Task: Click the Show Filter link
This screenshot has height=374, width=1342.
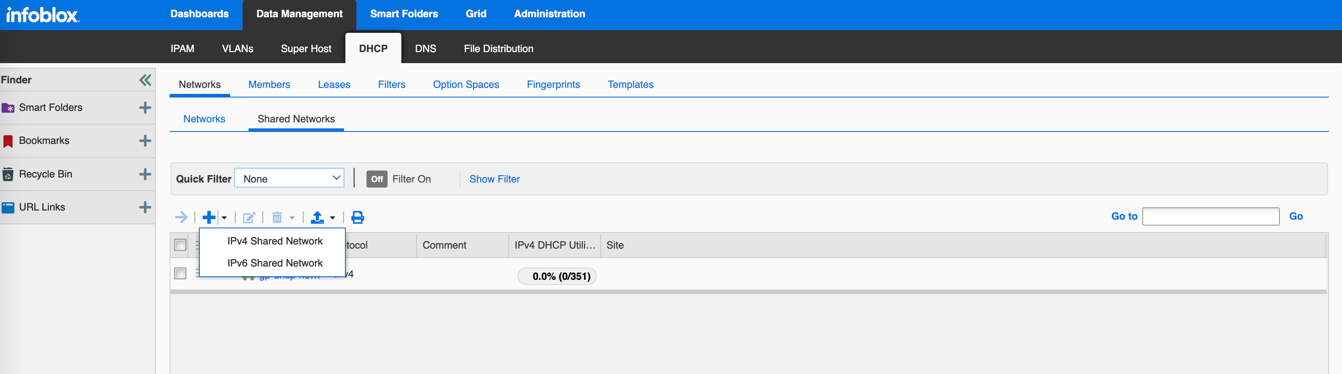Action: (495, 179)
